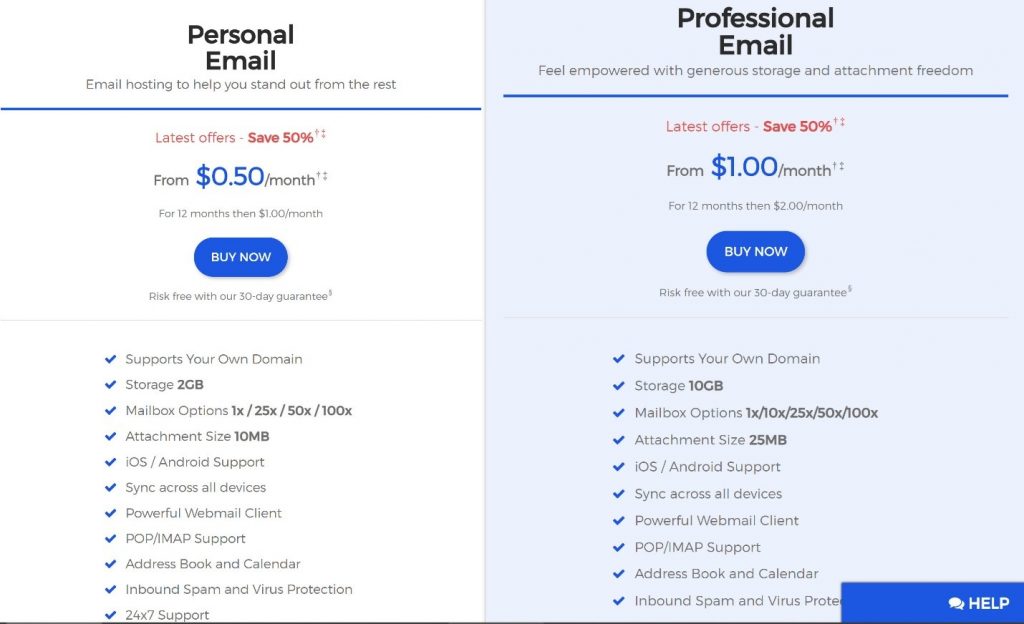This screenshot has height=624, width=1024.
Task: Click checkmark beside Personal Supports Your Own Domain
Action: pyautogui.click(x=110, y=359)
